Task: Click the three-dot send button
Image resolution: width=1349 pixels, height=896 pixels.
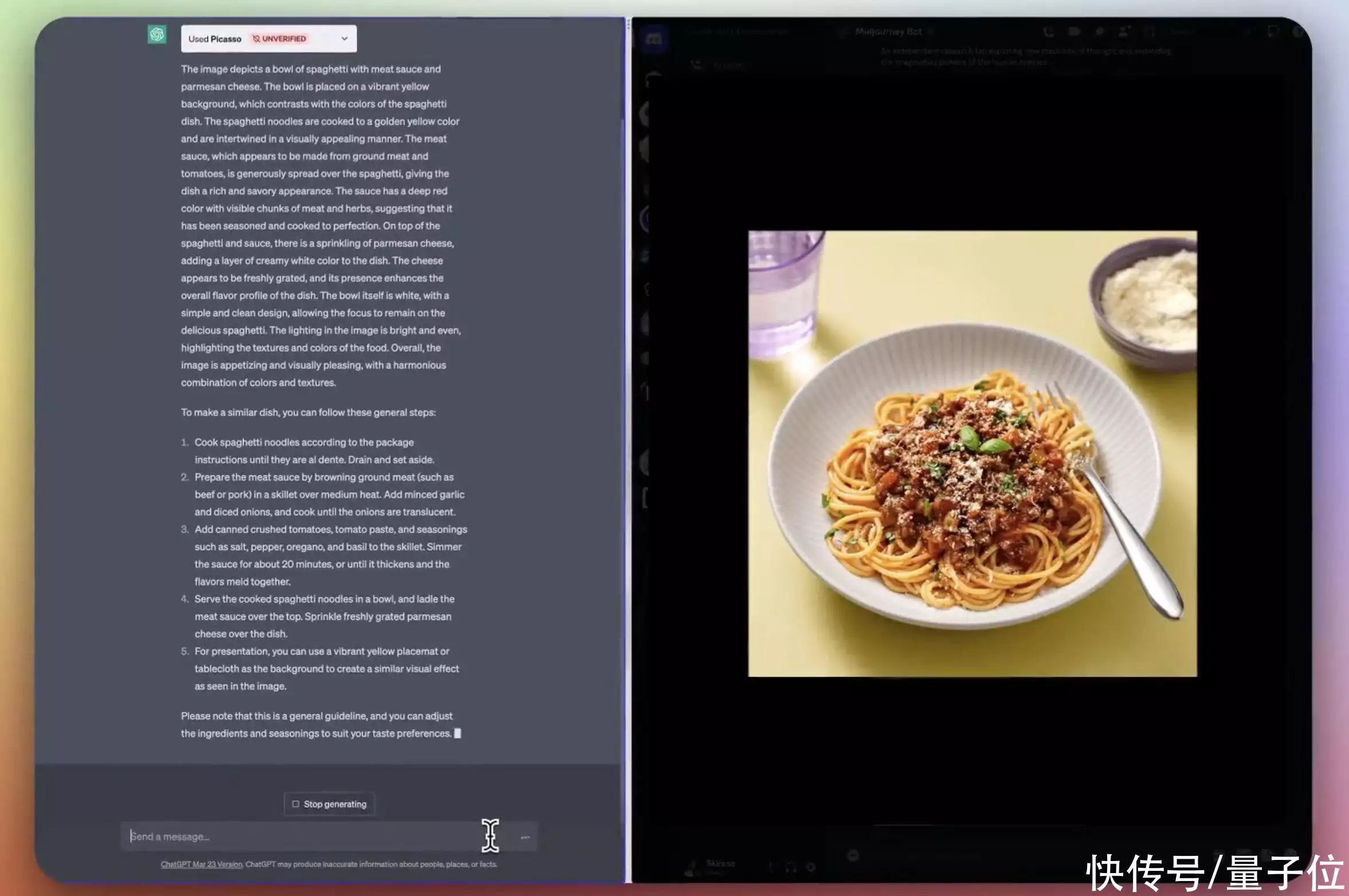Action: point(525,837)
